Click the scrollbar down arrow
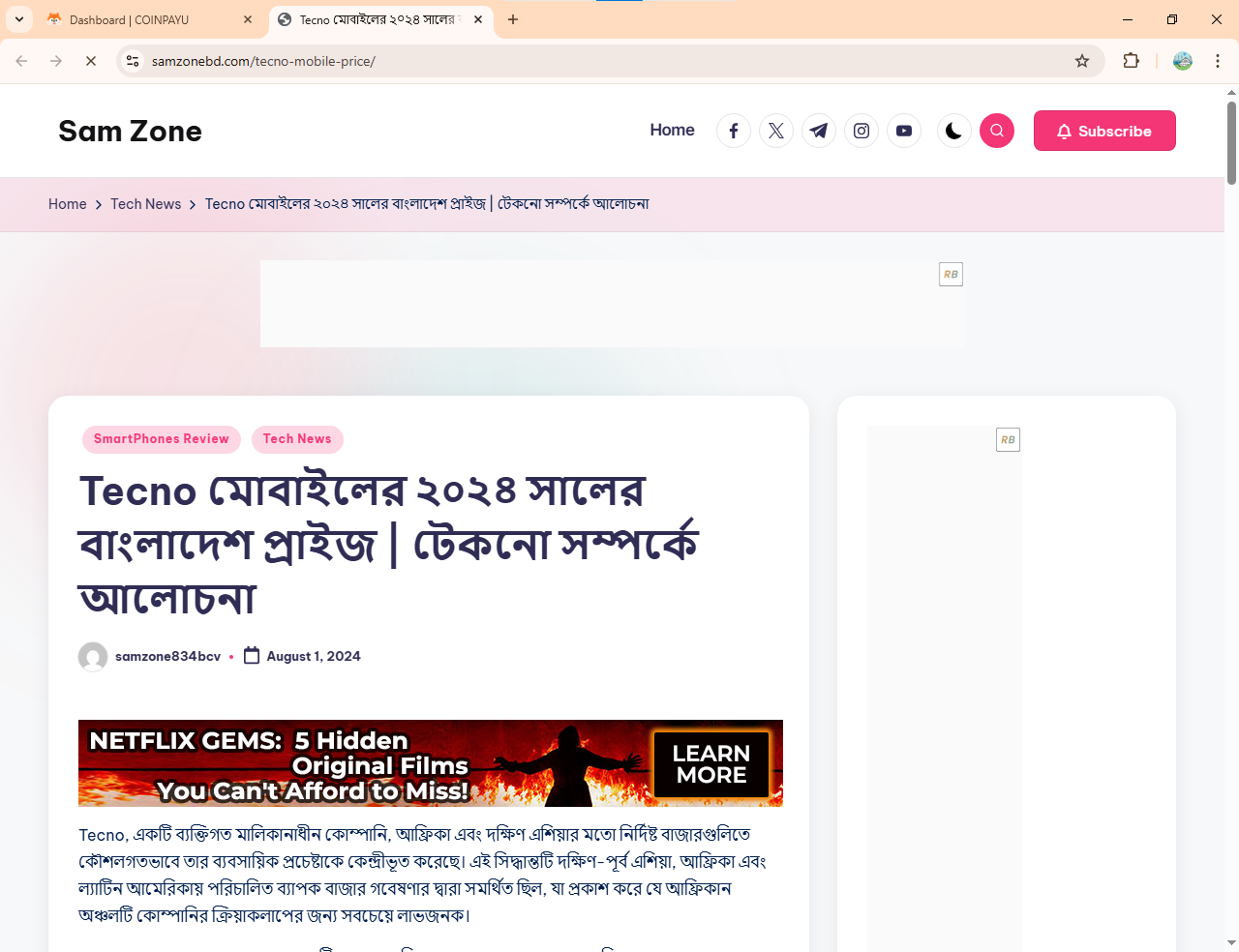This screenshot has height=952, width=1239. 1231,942
